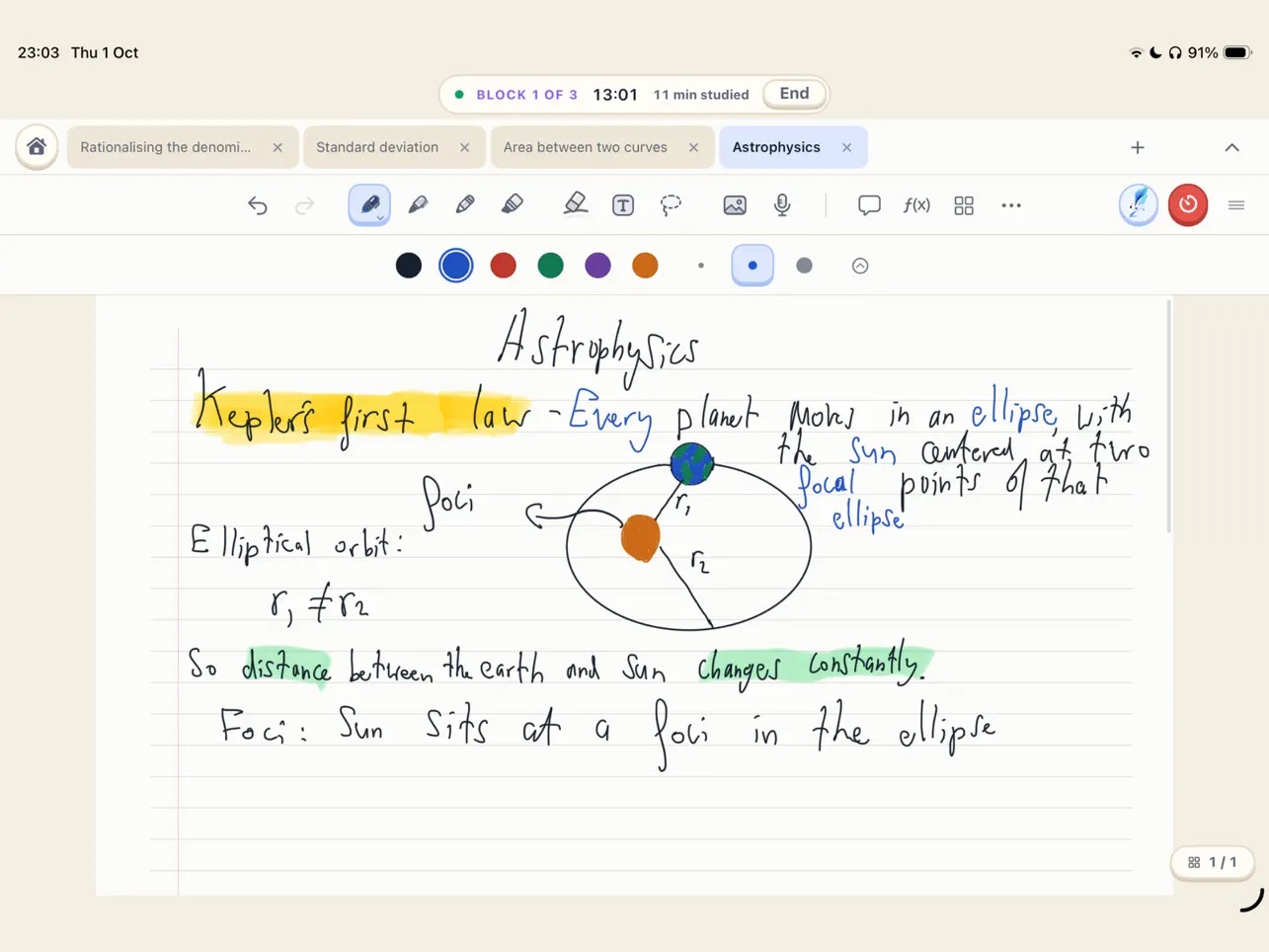Add a comment bubble
1269x952 pixels.
click(x=869, y=205)
